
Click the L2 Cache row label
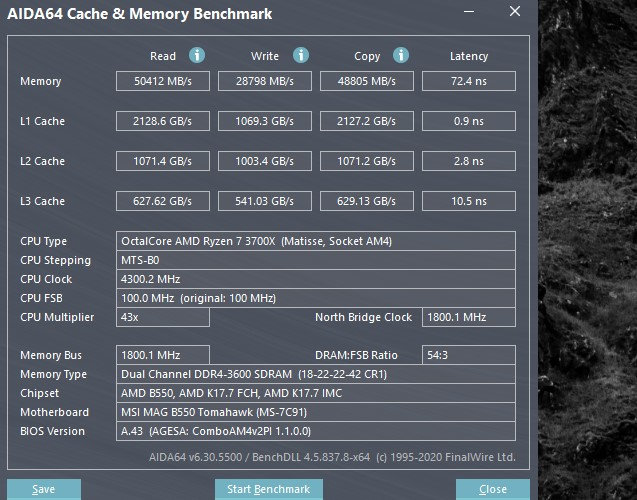pos(43,161)
